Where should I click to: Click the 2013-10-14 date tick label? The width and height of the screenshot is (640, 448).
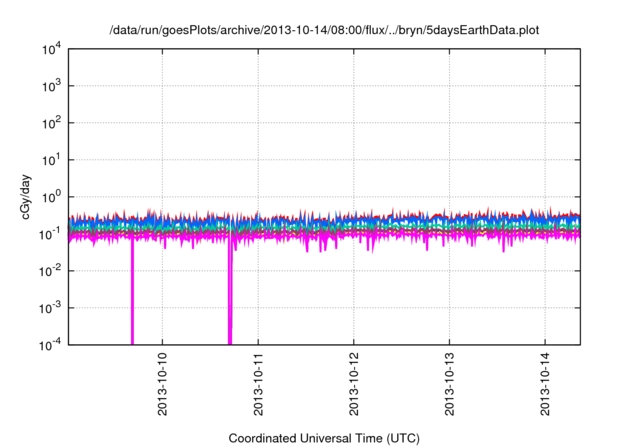pyautogui.click(x=545, y=384)
